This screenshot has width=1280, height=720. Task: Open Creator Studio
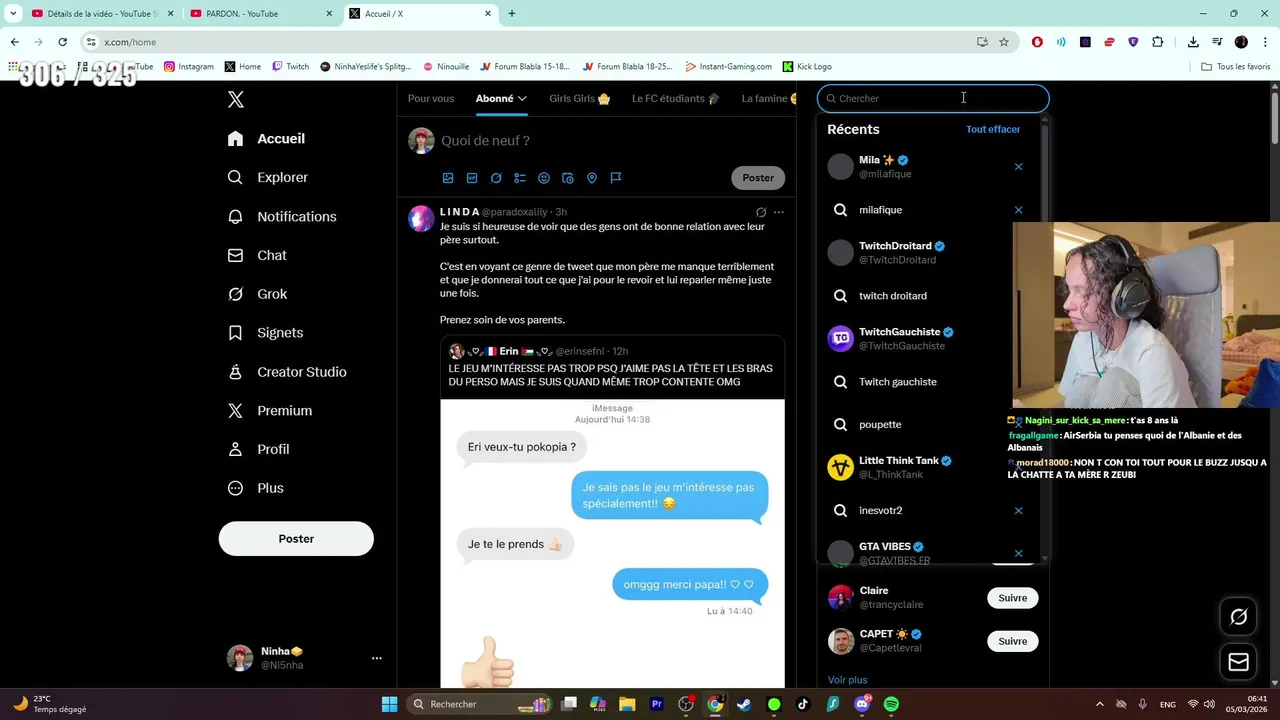pos(287,372)
